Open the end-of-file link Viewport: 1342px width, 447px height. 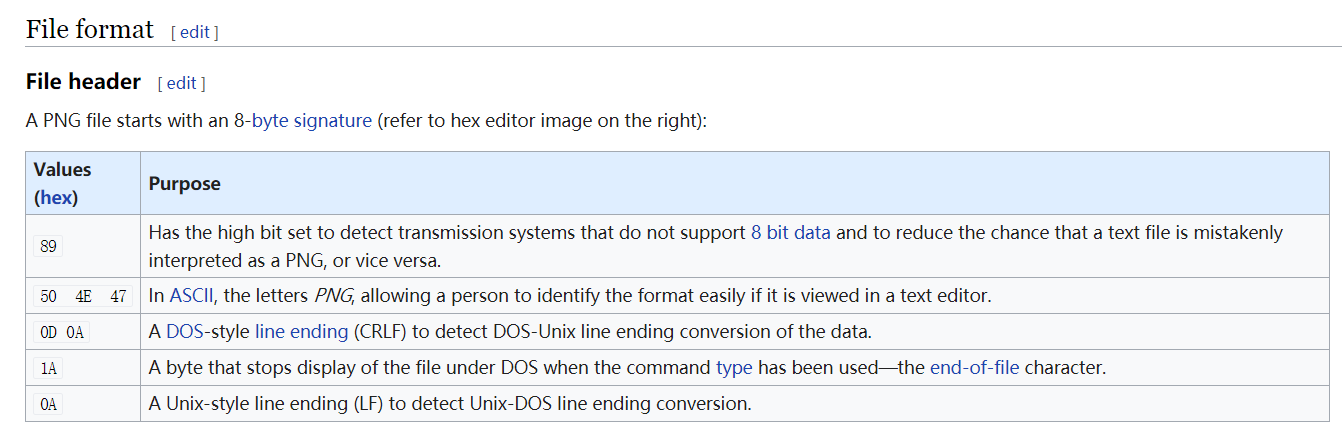point(975,368)
